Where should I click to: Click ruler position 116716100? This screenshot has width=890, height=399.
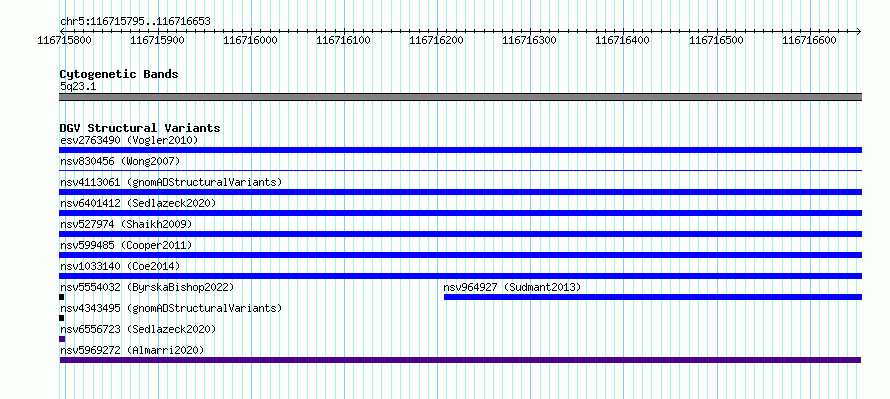coord(344,40)
